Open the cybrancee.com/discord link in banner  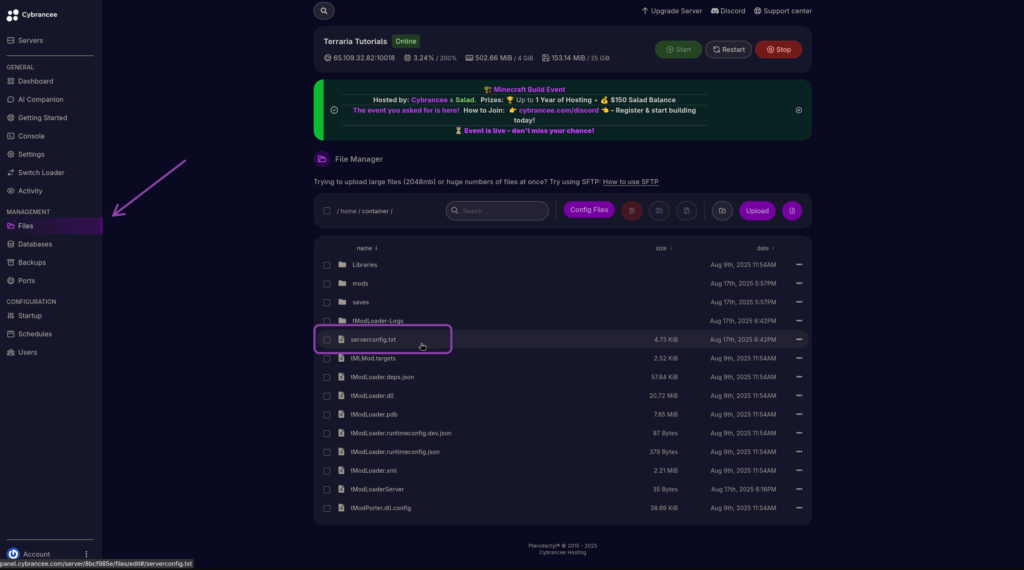pos(558,110)
